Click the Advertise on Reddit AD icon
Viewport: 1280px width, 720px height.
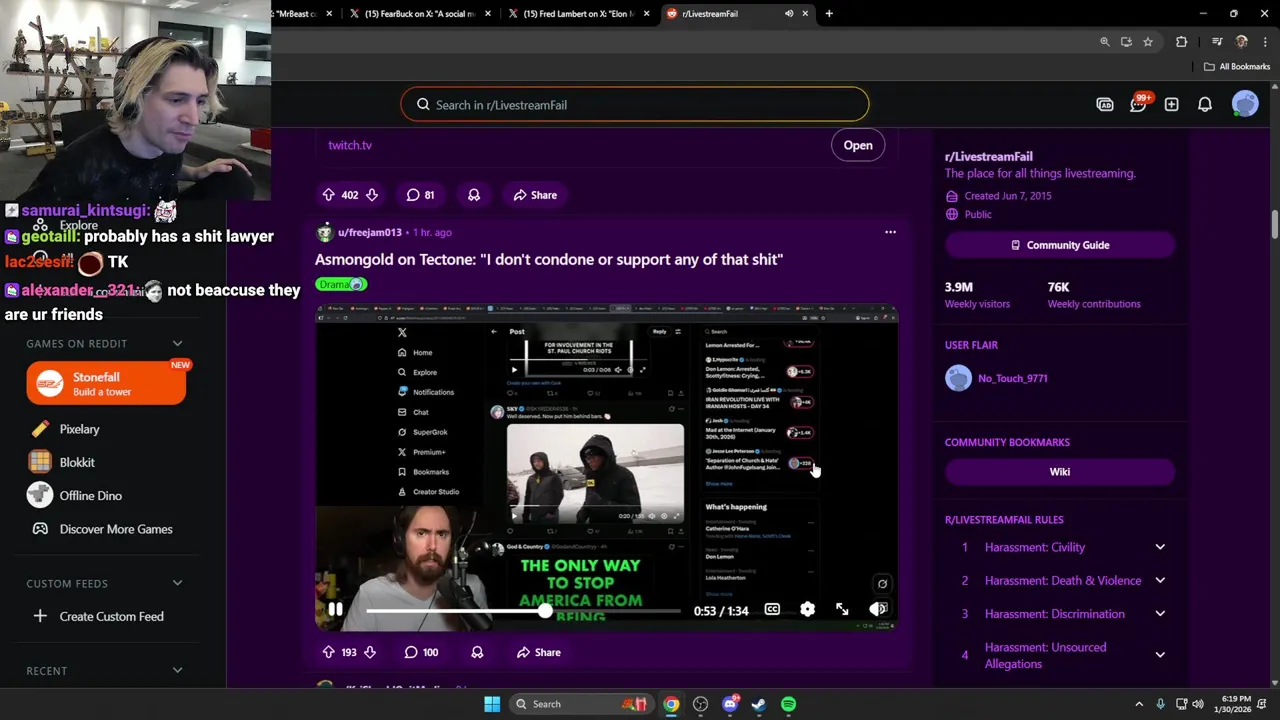pos(1105,104)
